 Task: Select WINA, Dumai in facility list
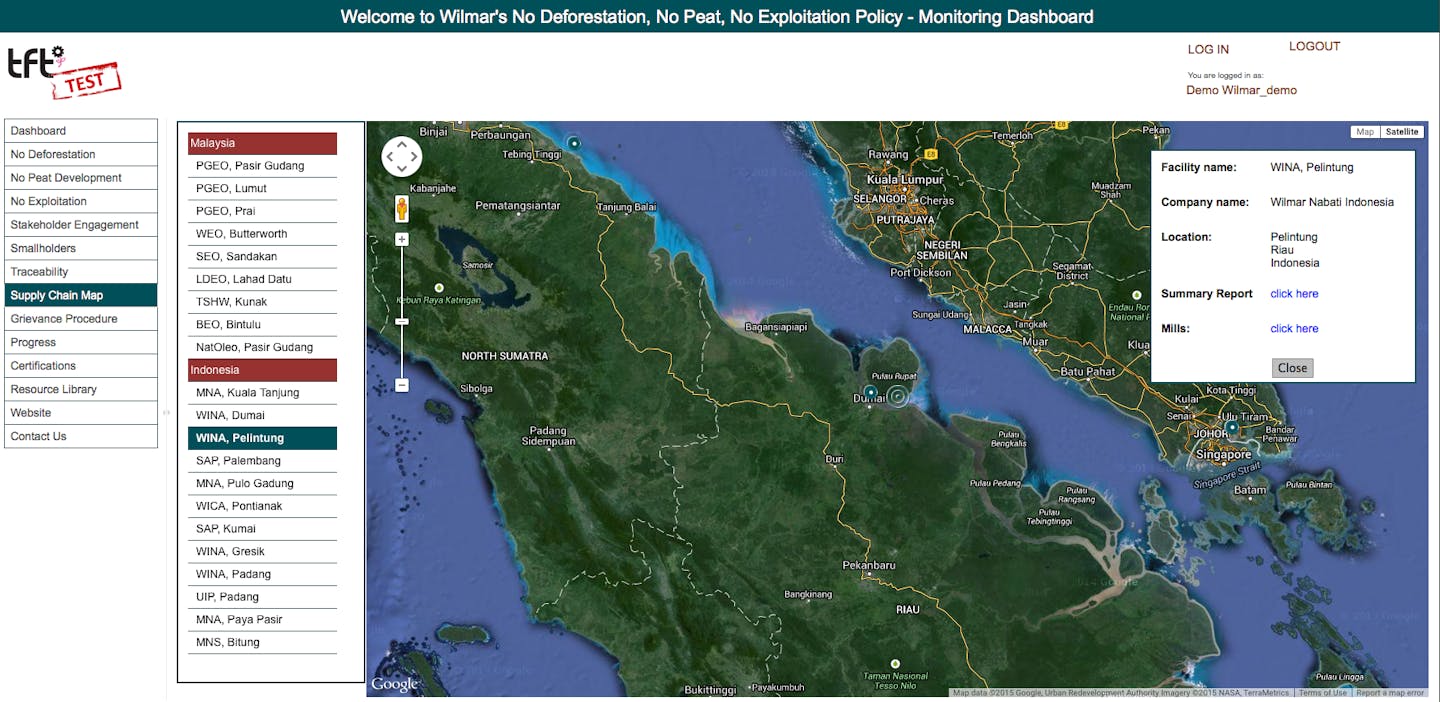(x=262, y=415)
